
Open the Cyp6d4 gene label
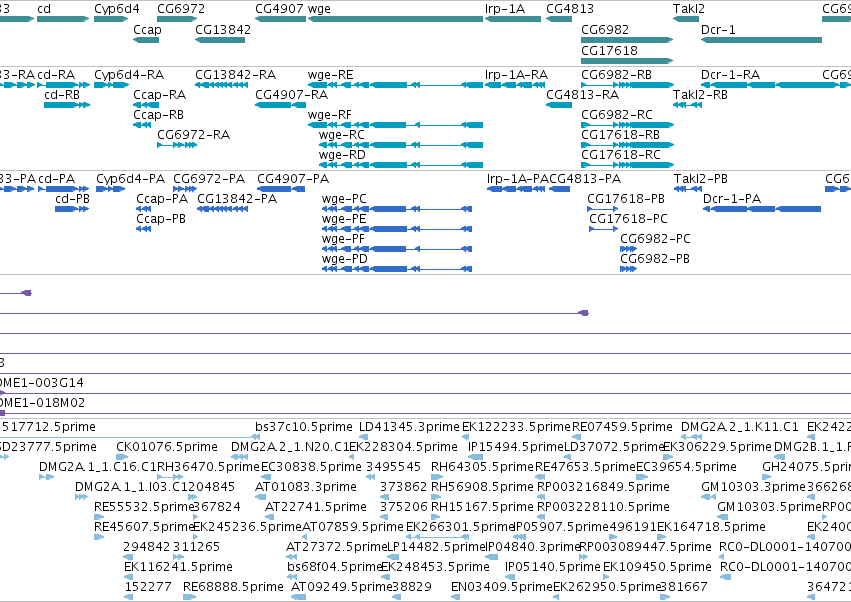117,9
